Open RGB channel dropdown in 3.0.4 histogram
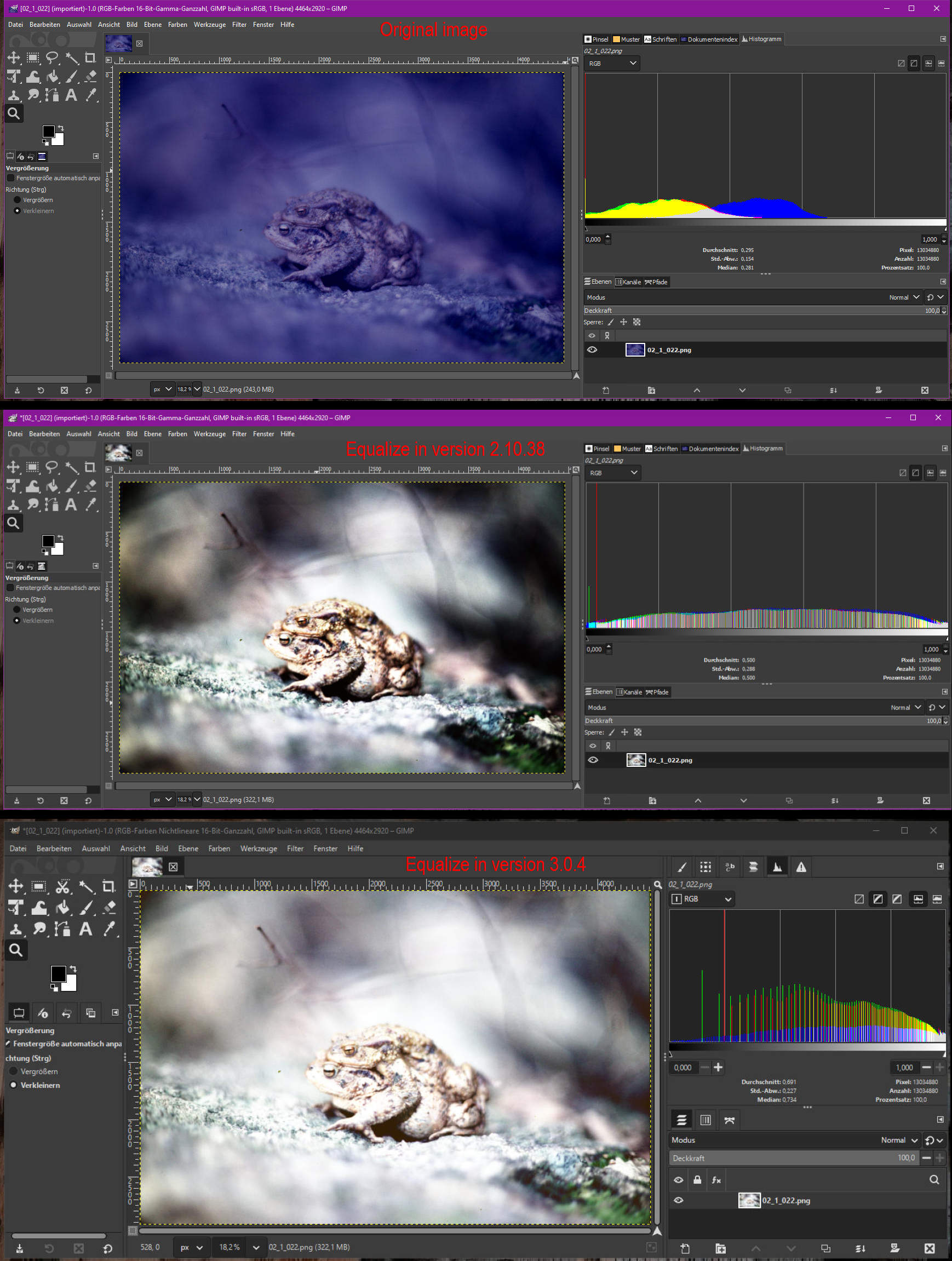952x1261 pixels. (702, 899)
